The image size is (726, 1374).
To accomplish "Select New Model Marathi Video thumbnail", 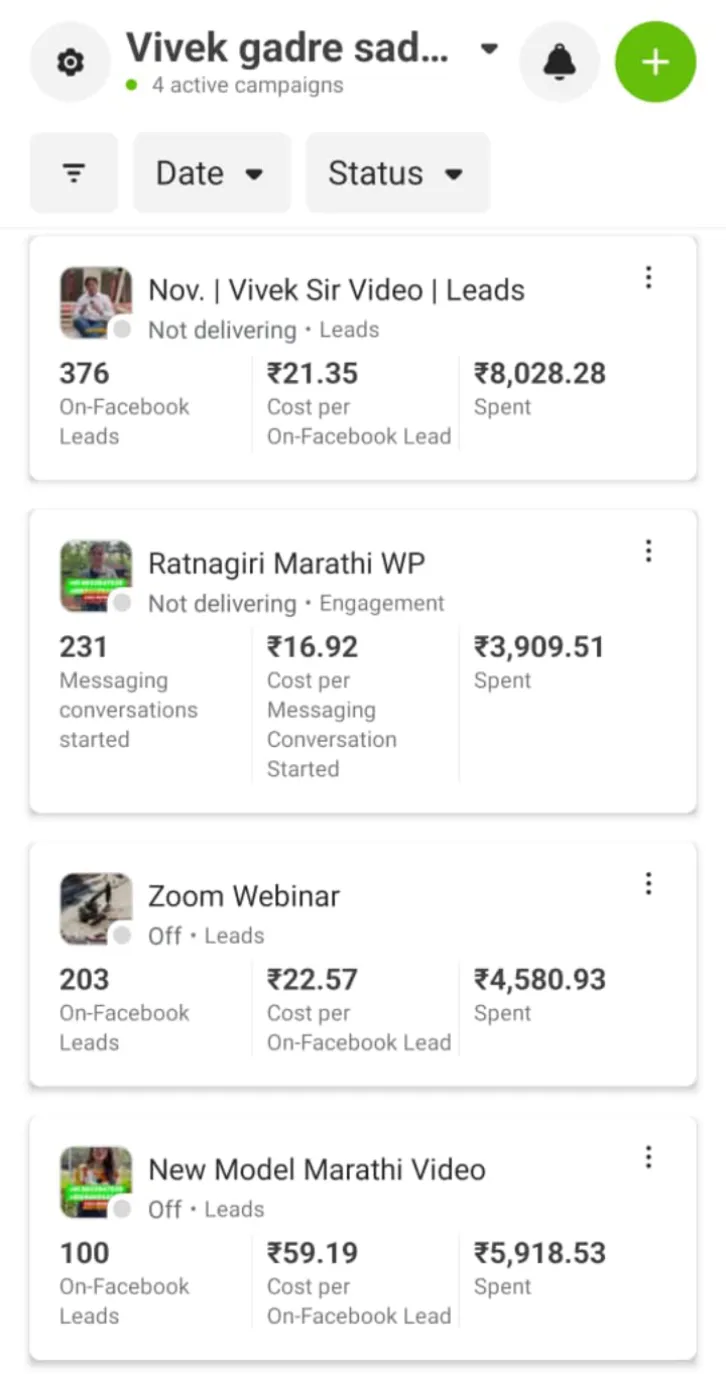I will (x=95, y=1182).
